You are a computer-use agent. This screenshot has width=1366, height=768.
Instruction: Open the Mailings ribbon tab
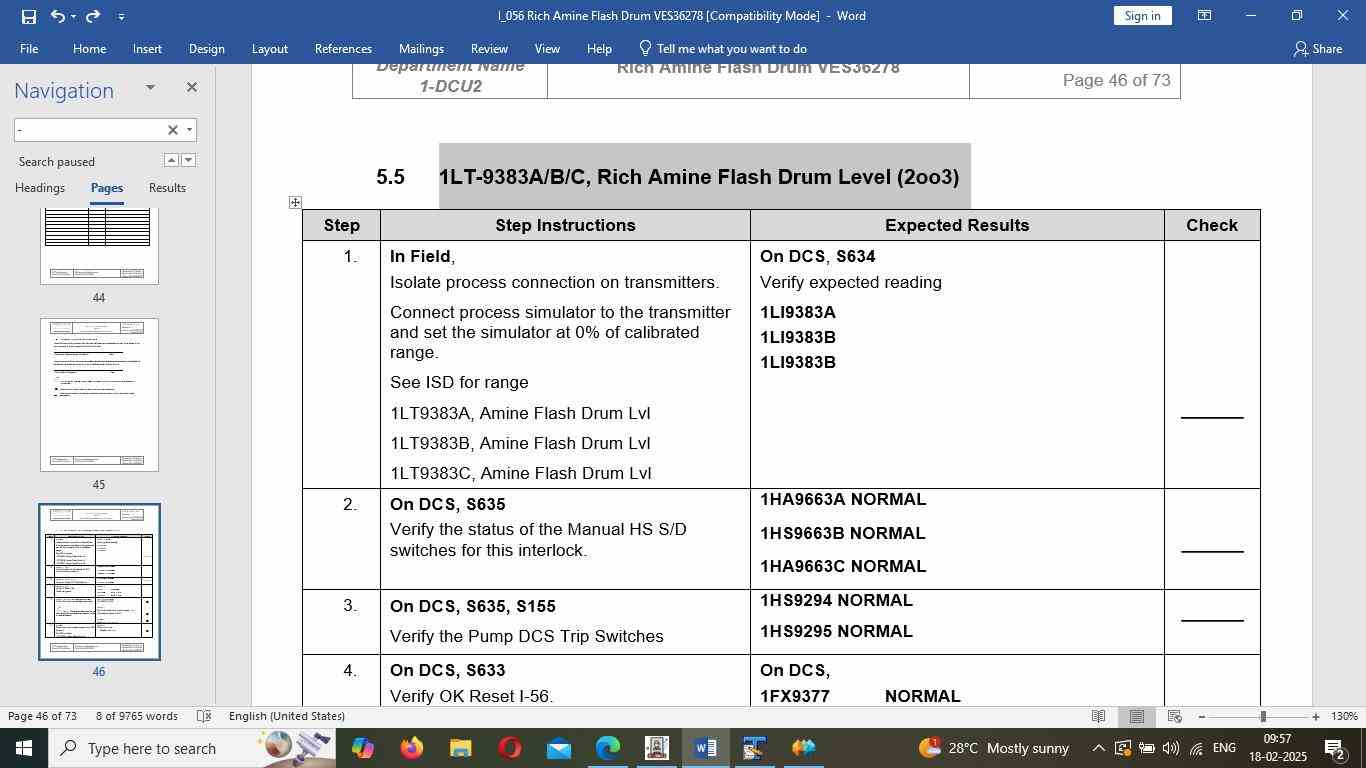coord(421,48)
